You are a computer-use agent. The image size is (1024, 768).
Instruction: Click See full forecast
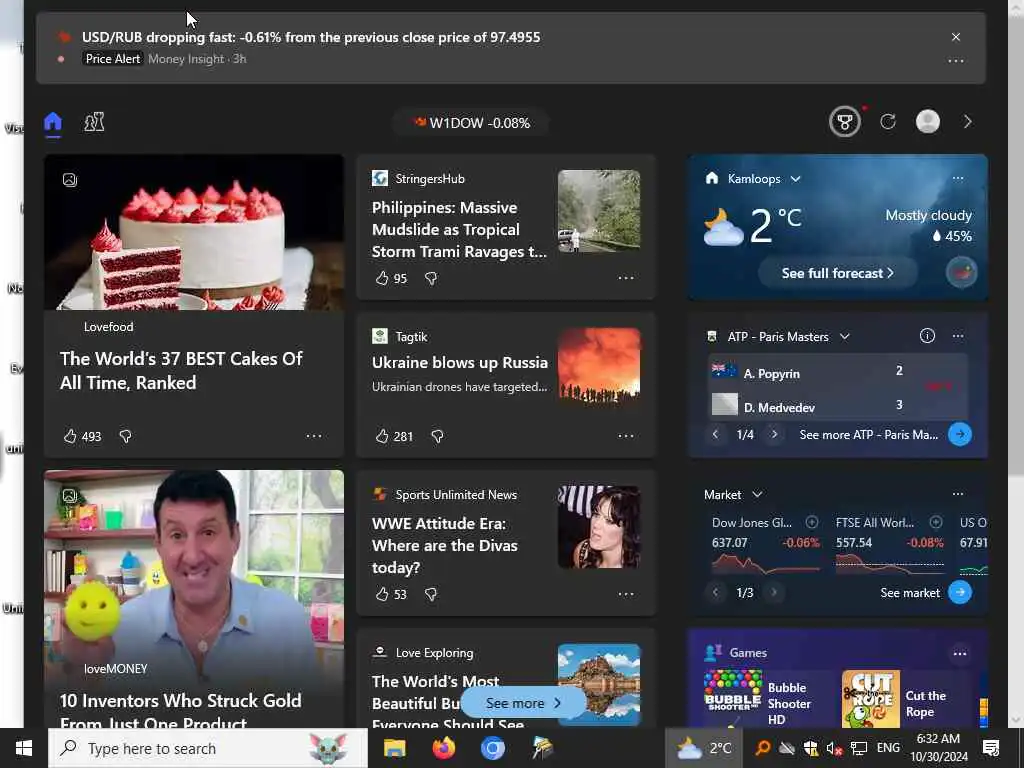point(838,273)
